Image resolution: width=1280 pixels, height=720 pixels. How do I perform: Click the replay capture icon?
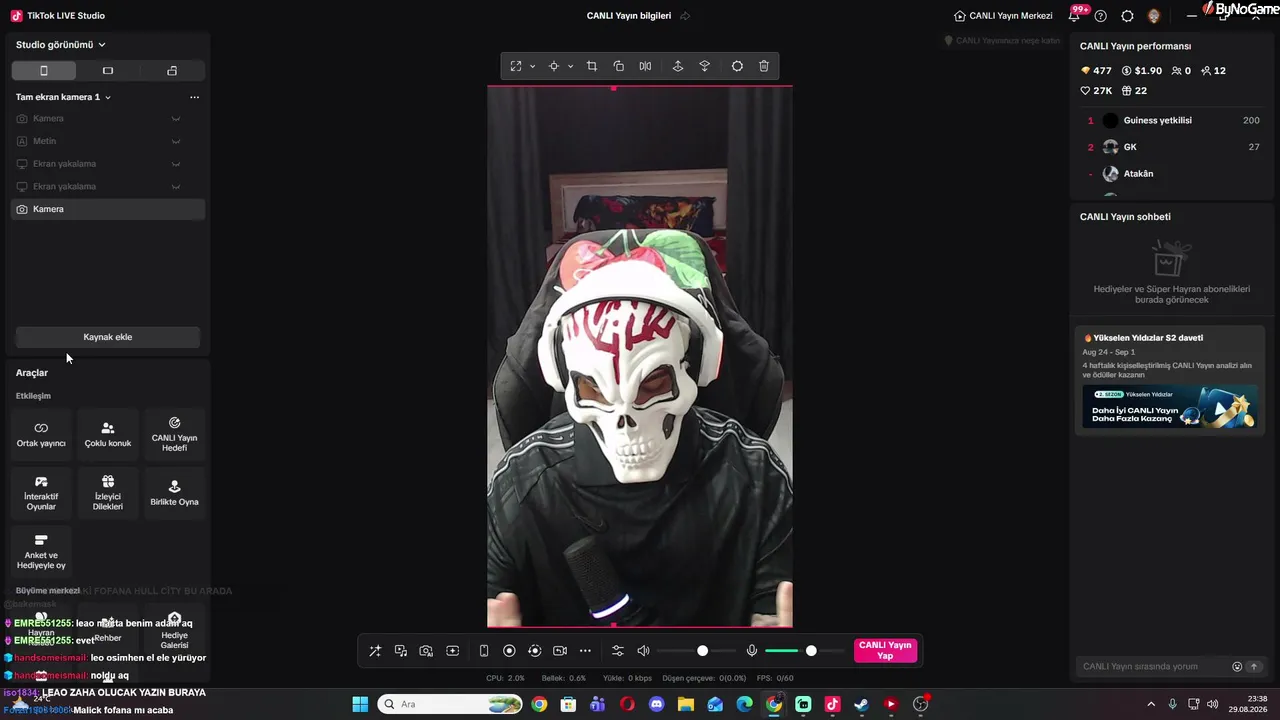(x=535, y=651)
